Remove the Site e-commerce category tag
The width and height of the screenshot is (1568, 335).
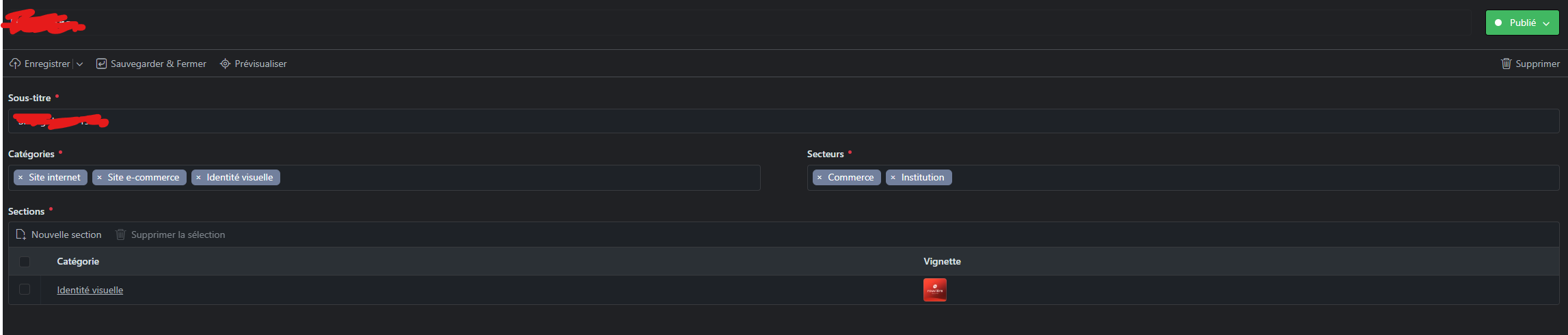coord(100,178)
